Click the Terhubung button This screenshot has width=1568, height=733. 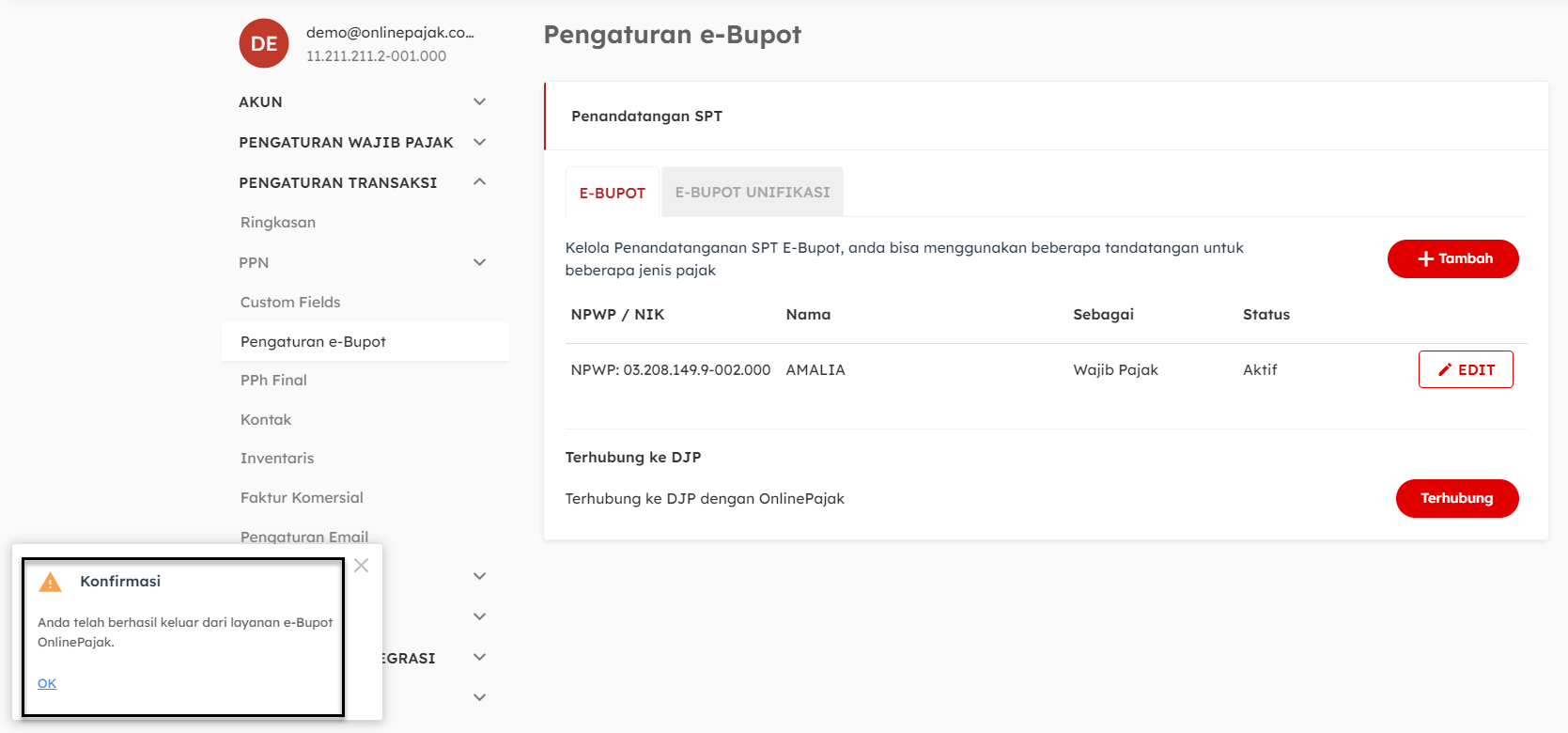click(x=1456, y=498)
